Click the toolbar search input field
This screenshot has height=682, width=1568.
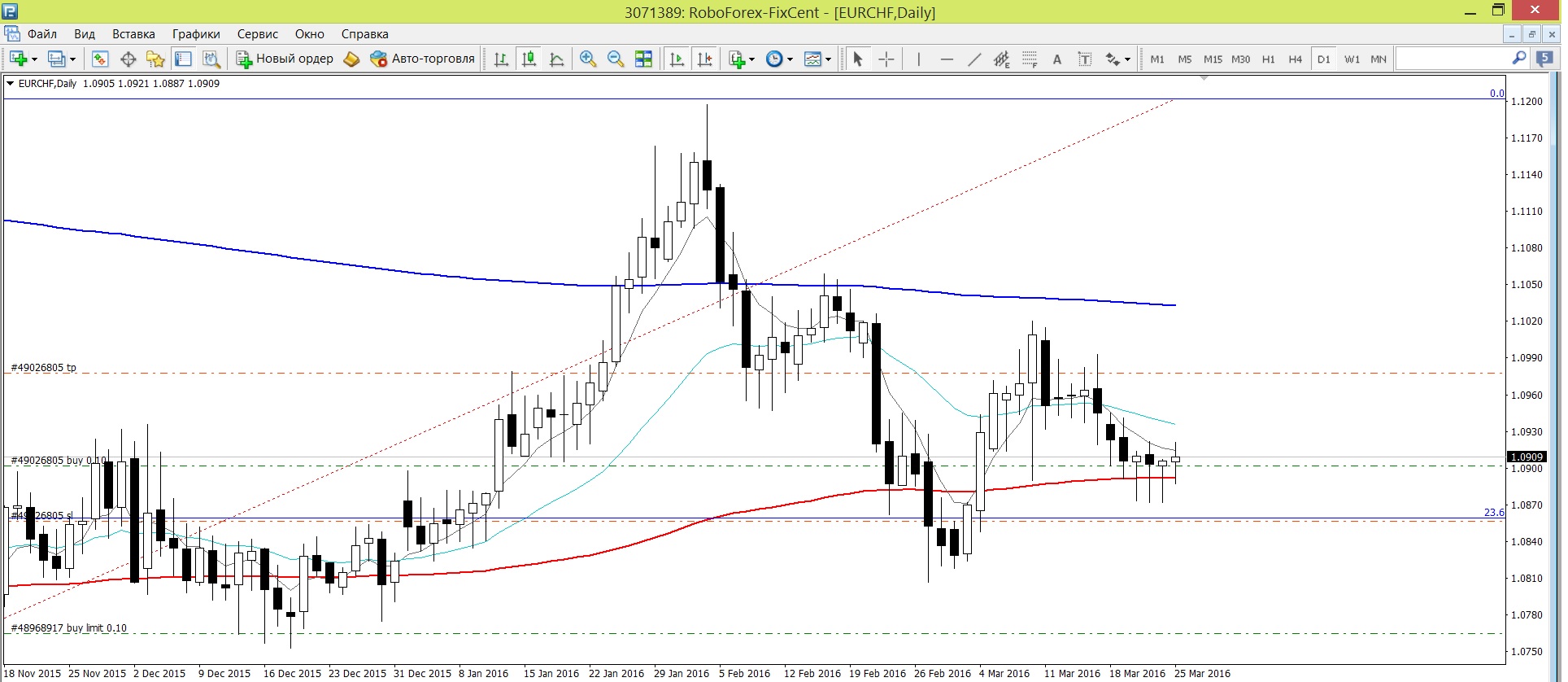[1453, 59]
